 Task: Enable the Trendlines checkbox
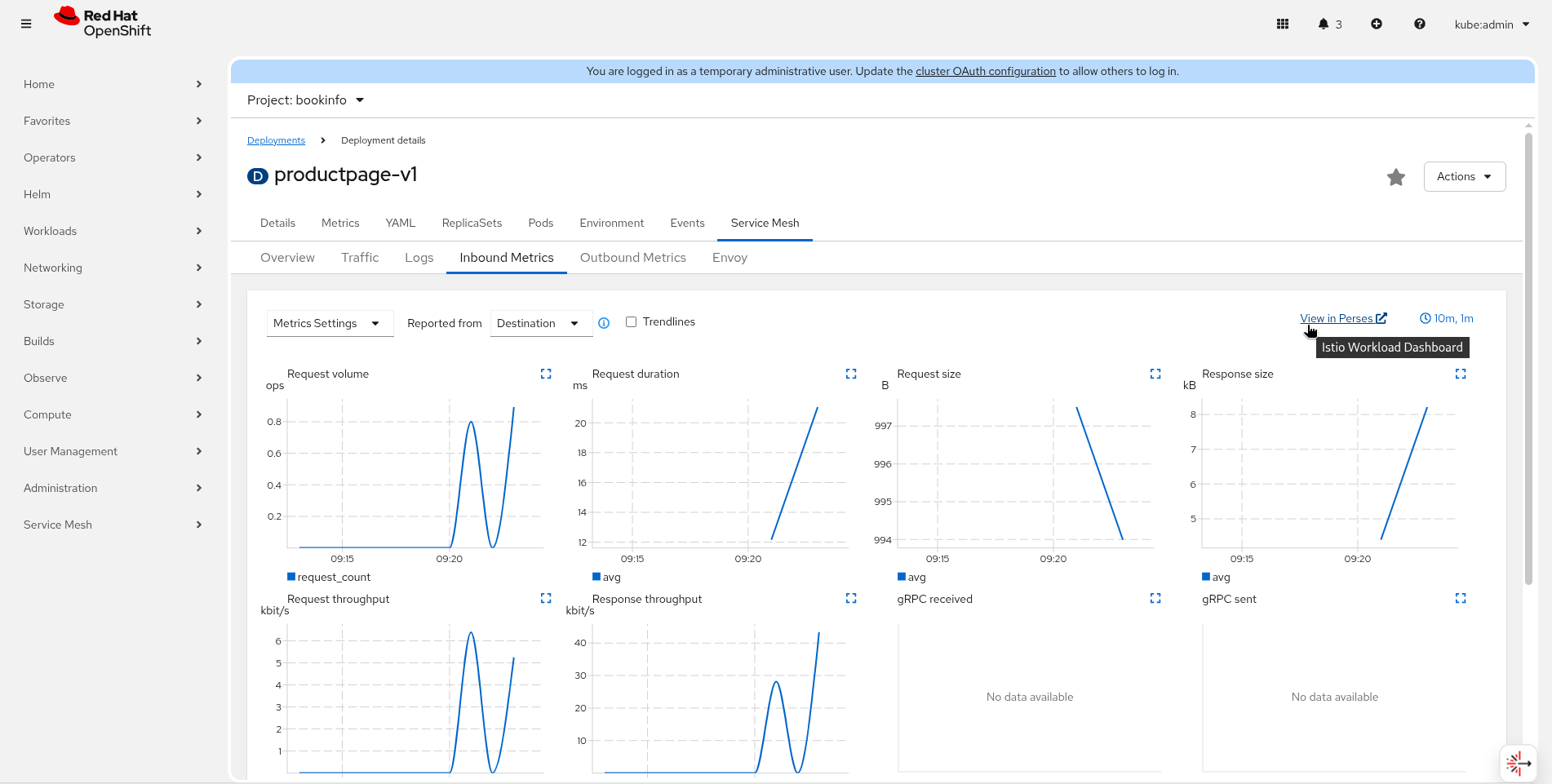(631, 322)
